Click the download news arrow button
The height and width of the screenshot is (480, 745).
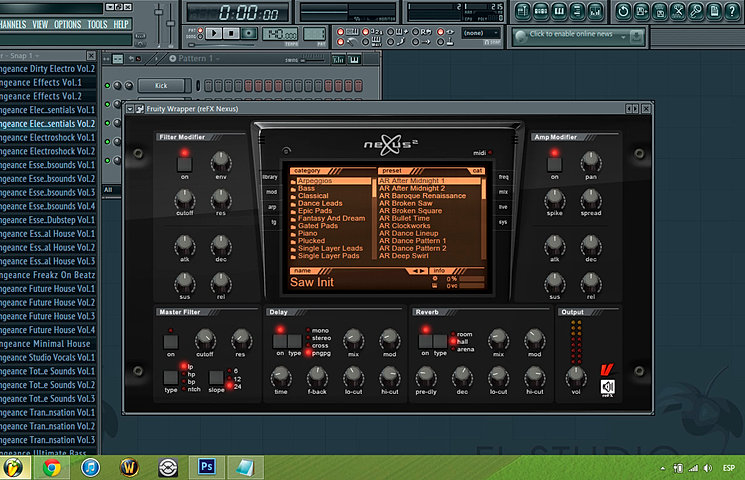[636, 36]
